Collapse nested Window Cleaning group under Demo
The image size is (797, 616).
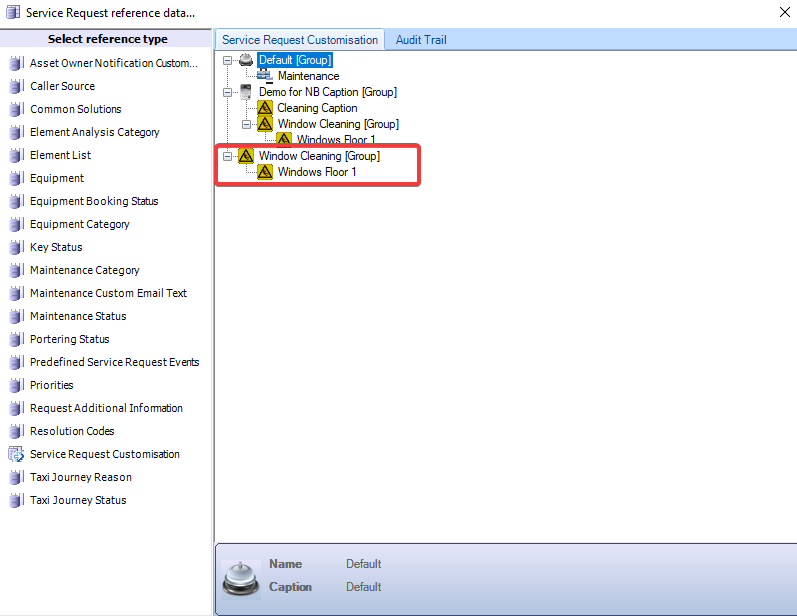[247, 124]
